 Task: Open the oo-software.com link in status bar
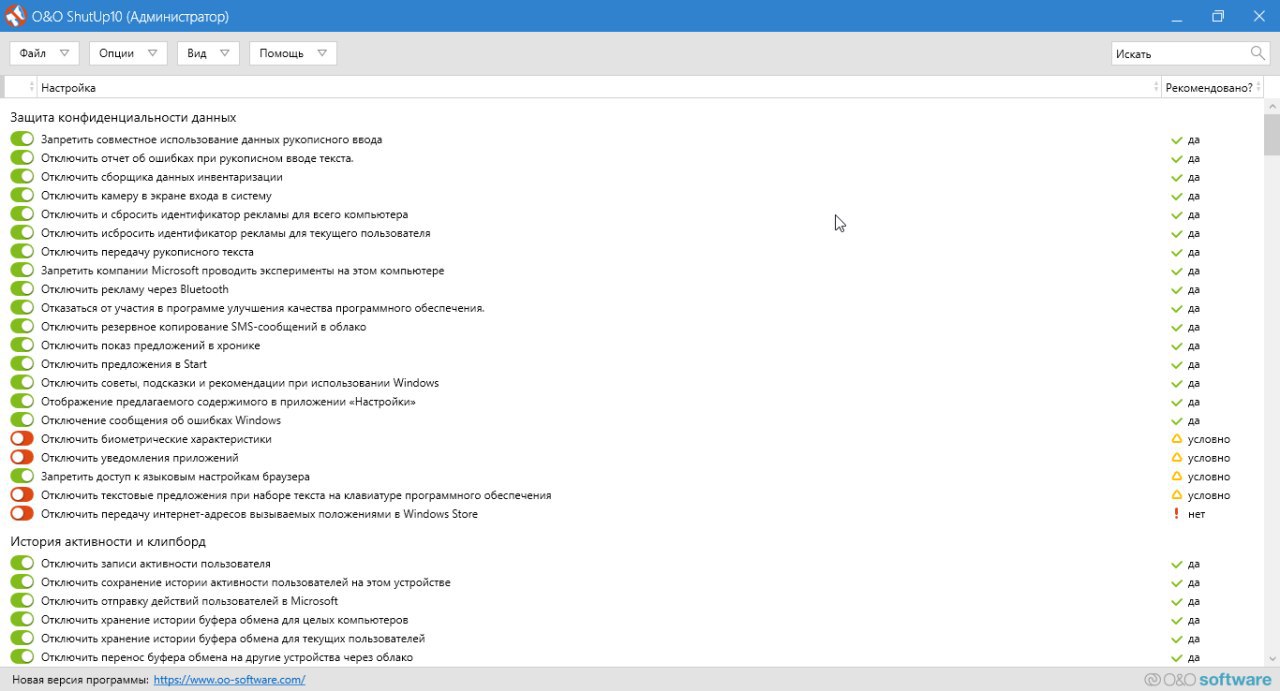click(x=229, y=680)
